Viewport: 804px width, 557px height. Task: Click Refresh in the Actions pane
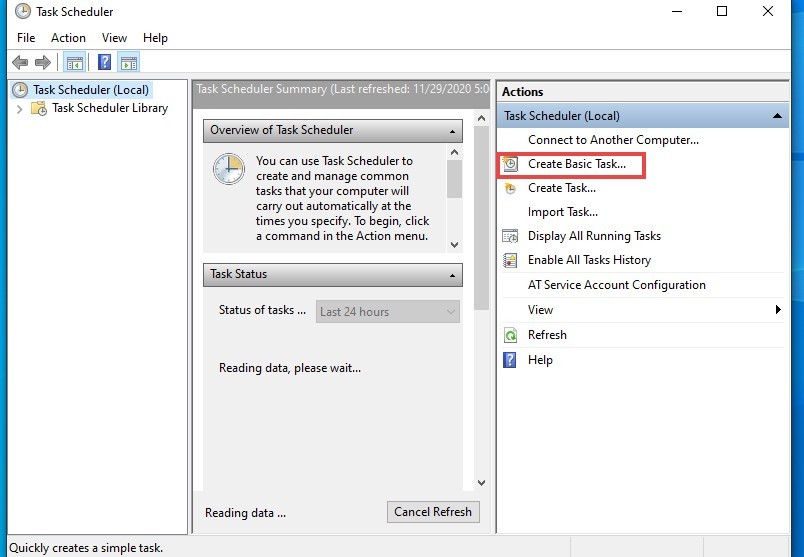pyautogui.click(x=547, y=335)
